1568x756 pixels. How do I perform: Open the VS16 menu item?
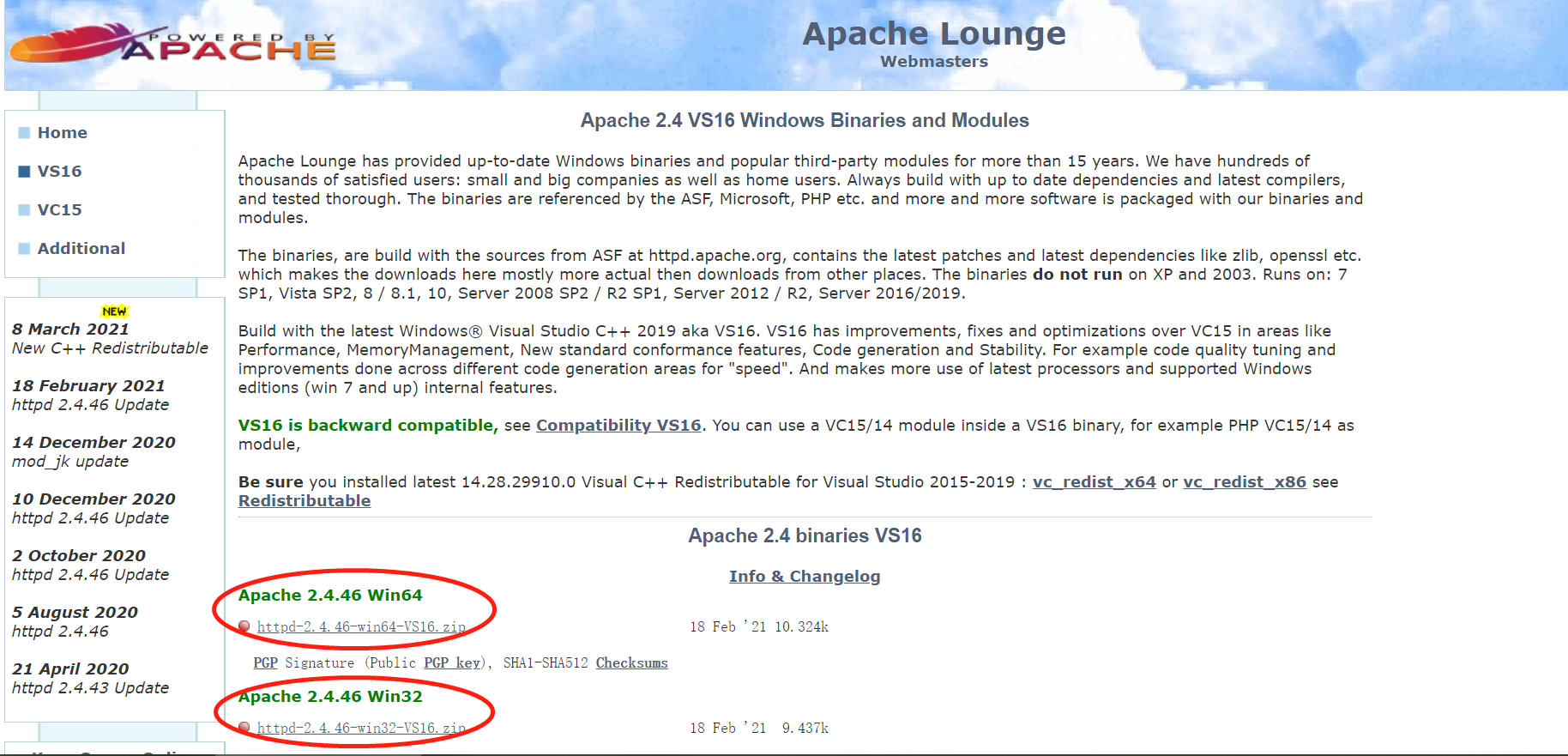[x=60, y=172]
